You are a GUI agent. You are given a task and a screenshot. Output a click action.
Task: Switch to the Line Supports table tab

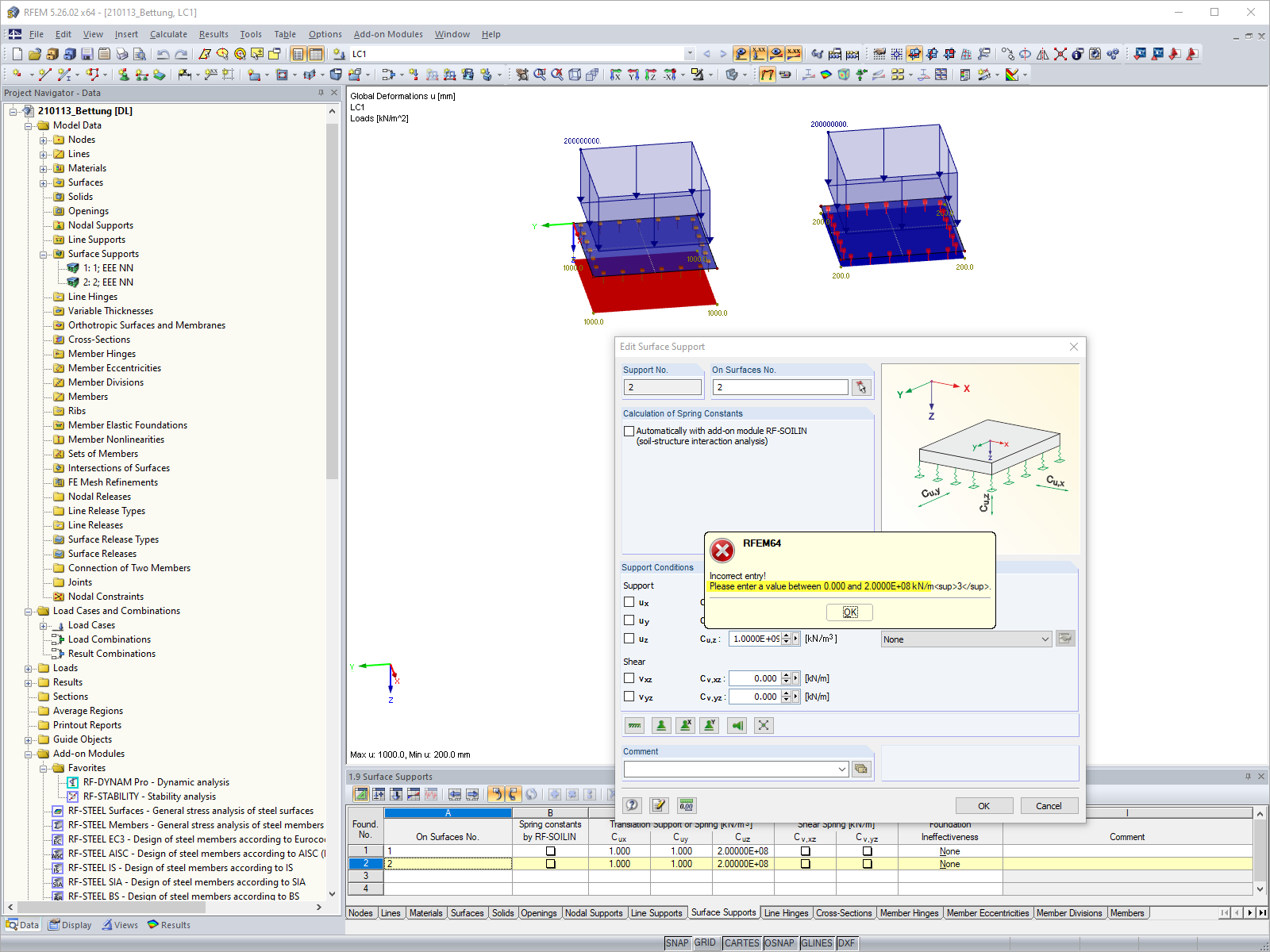pos(656,913)
